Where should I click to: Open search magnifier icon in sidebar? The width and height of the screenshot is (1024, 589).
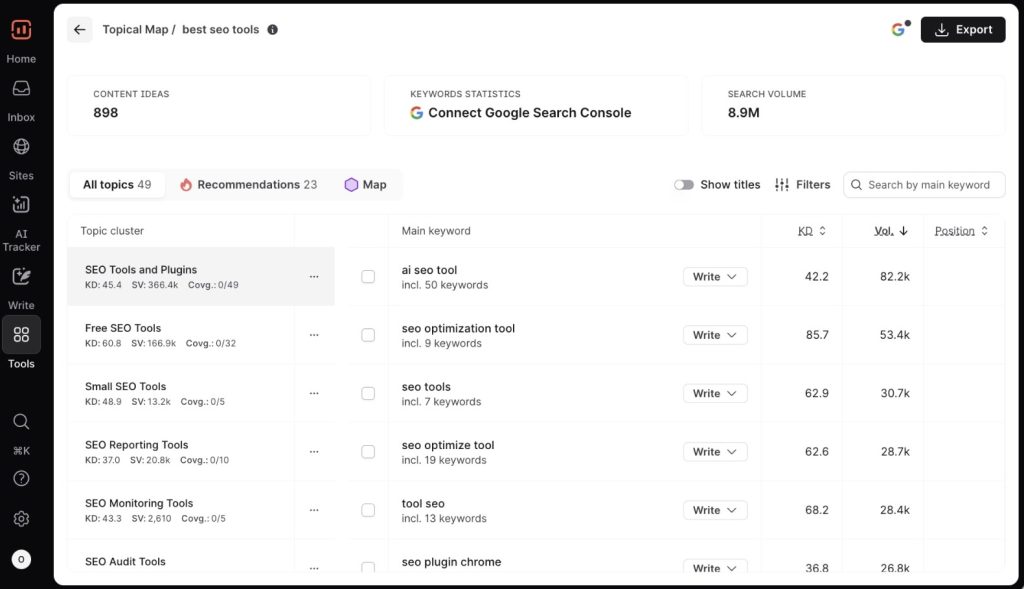click(21, 421)
